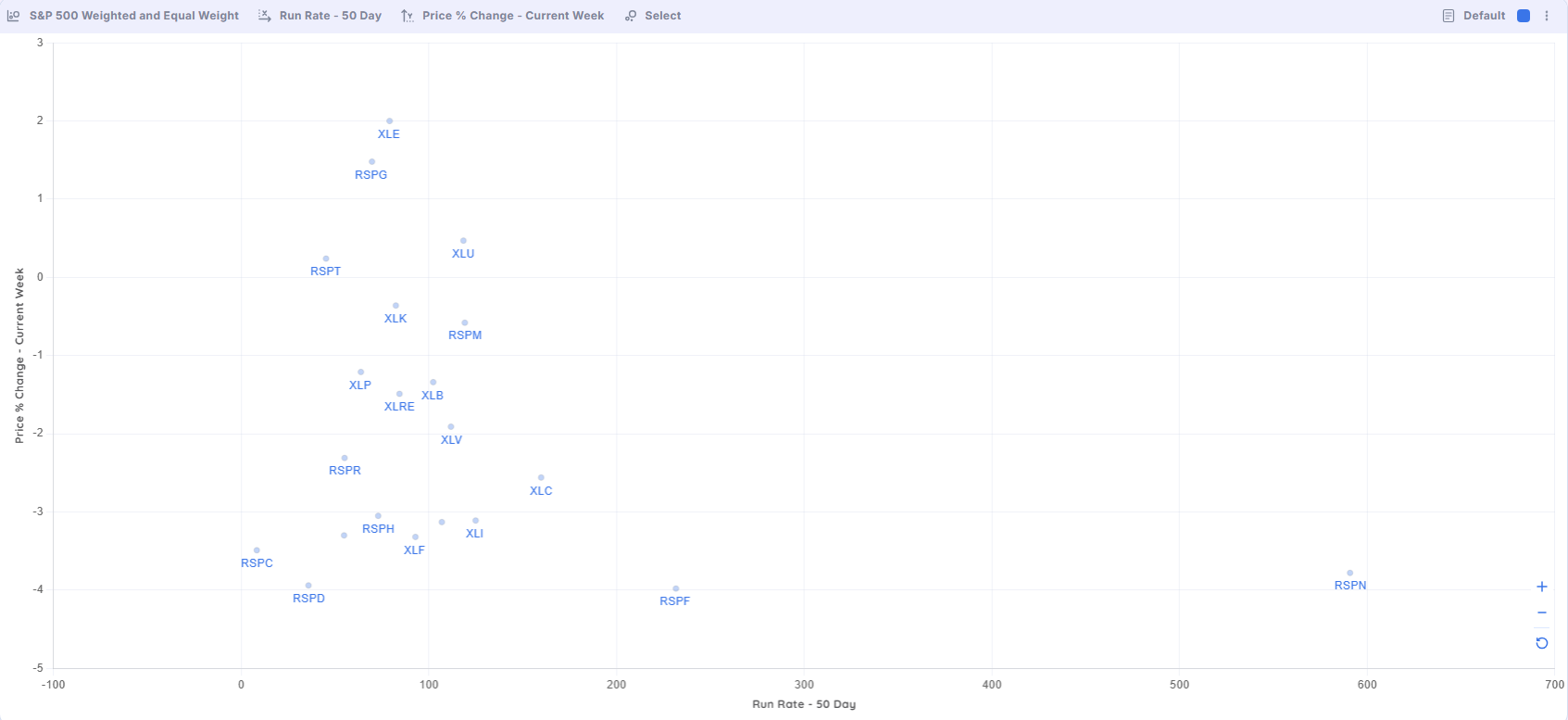
Task: Click the vertical Price % Change axis title
Action: (x=19, y=356)
